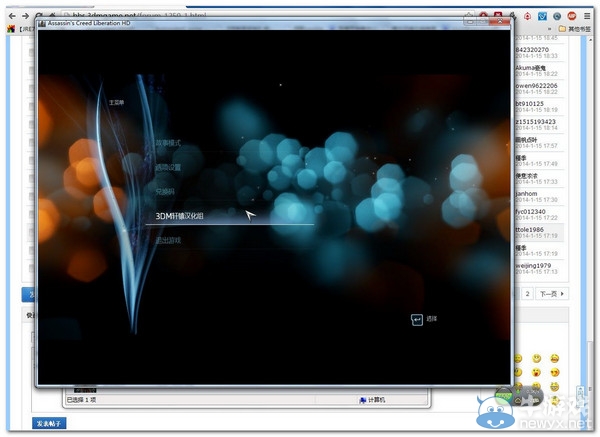Click the 计算机 status bar entry
The height and width of the screenshot is (437, 600).
coord(372,400)
